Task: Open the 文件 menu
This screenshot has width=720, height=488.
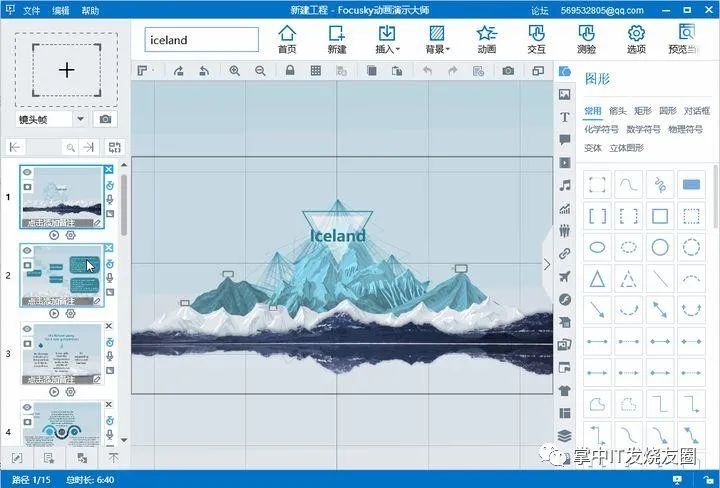Action: coord(32,10)
